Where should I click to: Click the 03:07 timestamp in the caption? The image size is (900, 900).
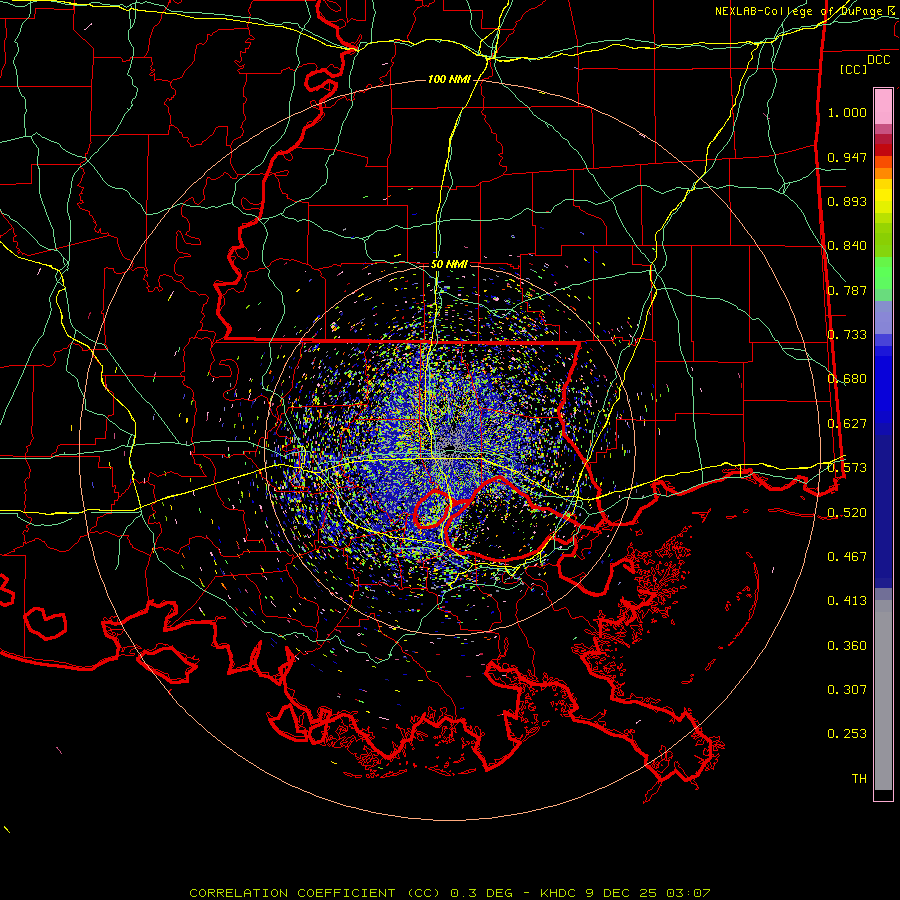[688, 893]
